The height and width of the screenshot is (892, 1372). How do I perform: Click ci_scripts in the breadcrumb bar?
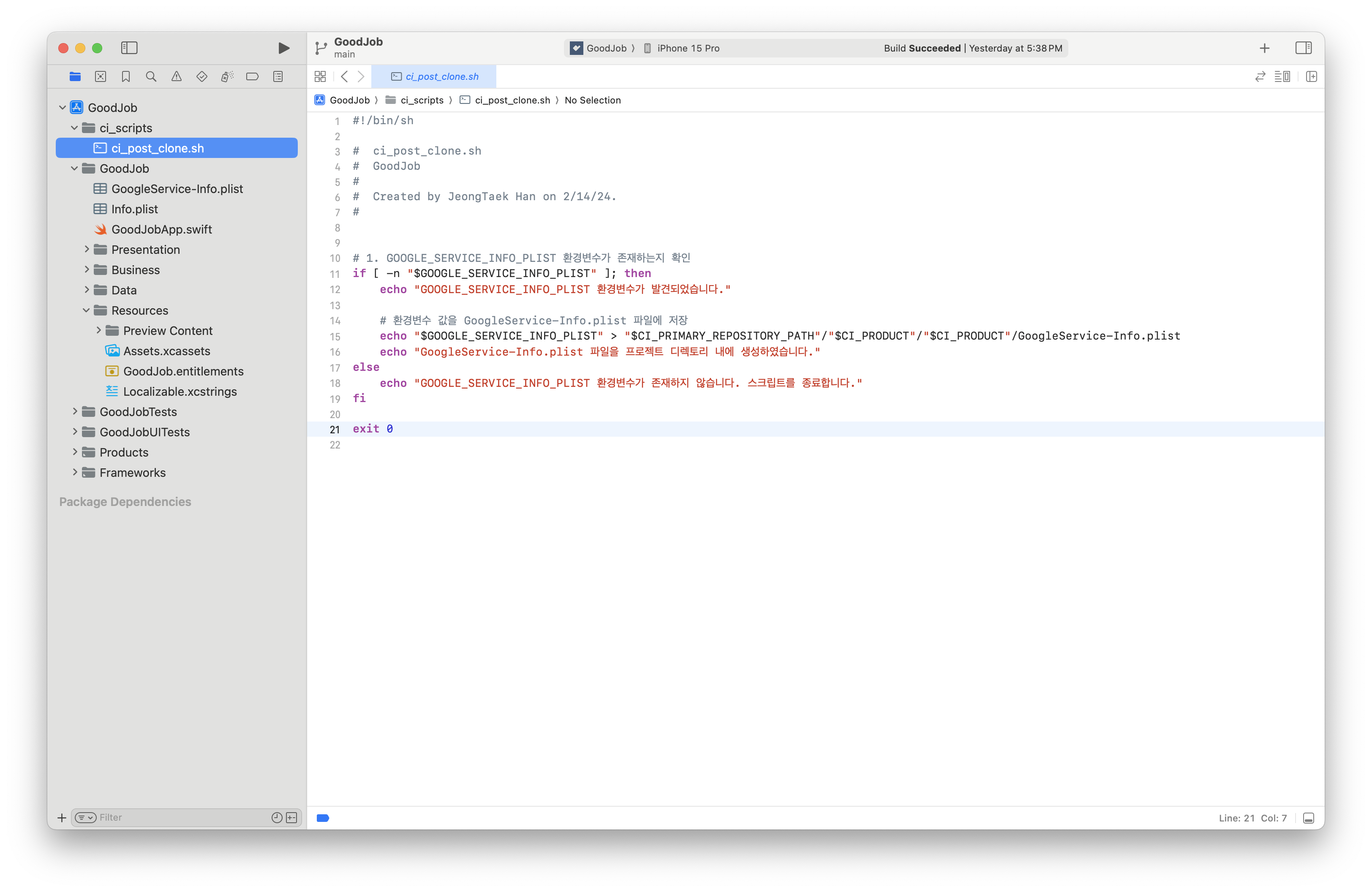(x=422, y=100)
